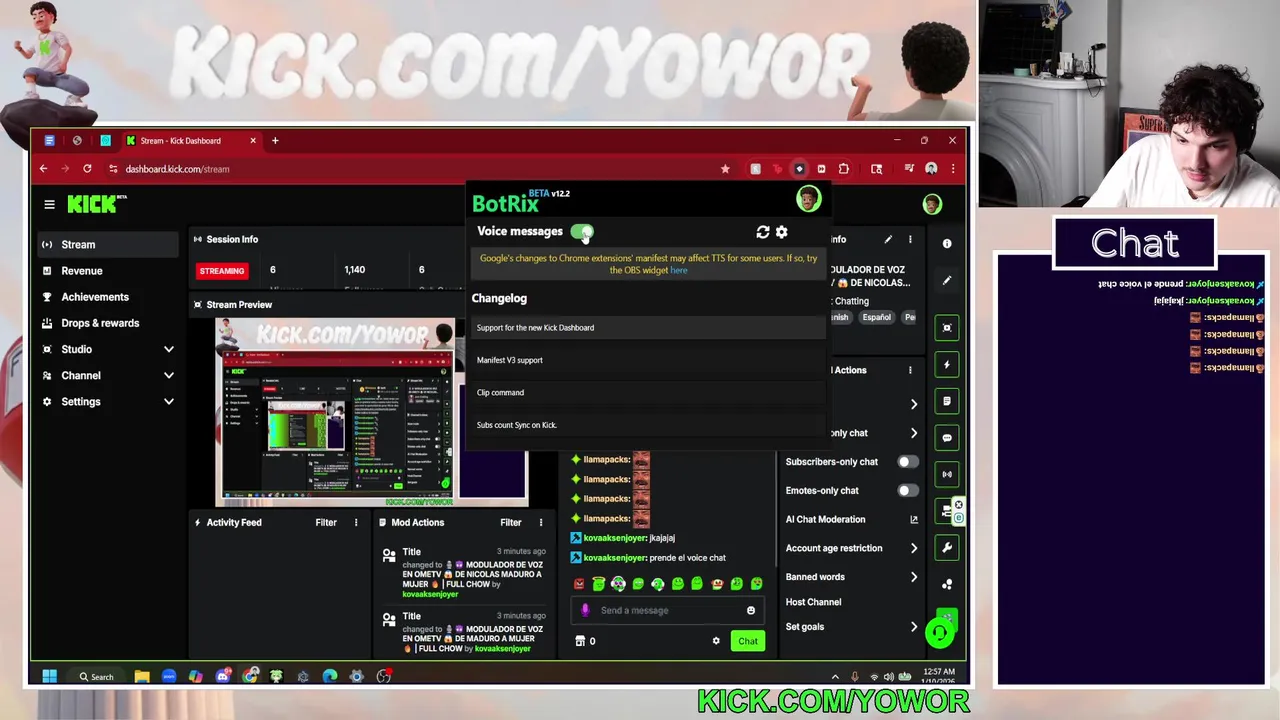Click the lightning bolt icon in right rail

click(x=947, y=365)
